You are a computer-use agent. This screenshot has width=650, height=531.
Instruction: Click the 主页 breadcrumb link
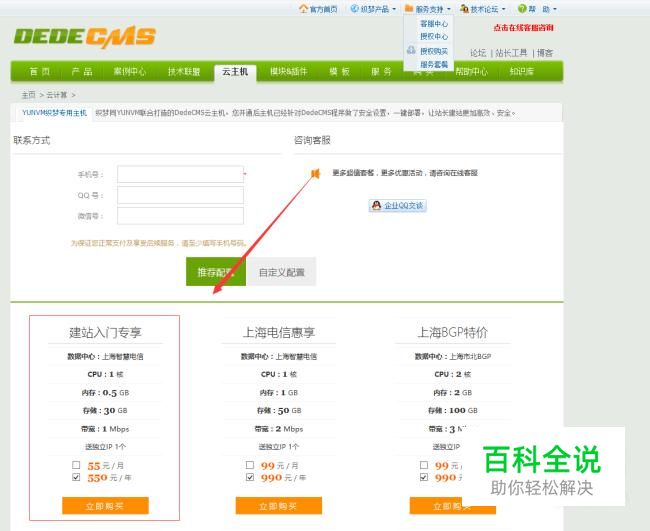point(29,95)
